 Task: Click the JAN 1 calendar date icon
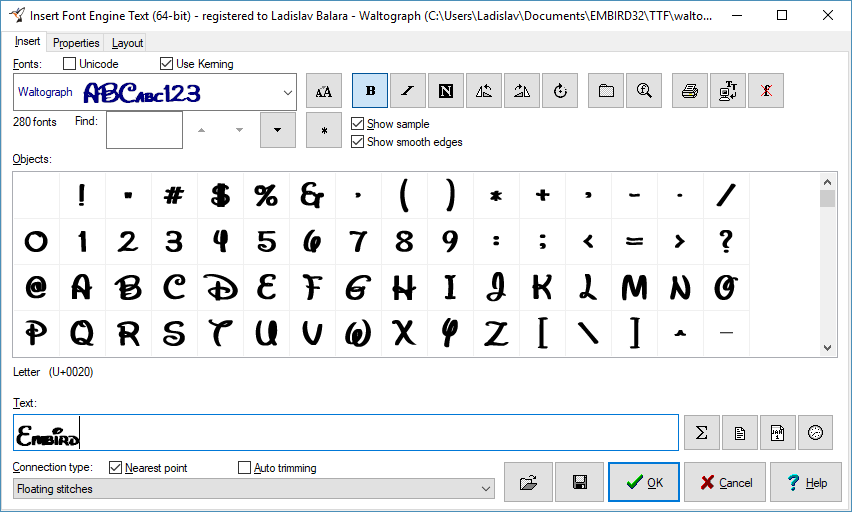tap(778, 433)
